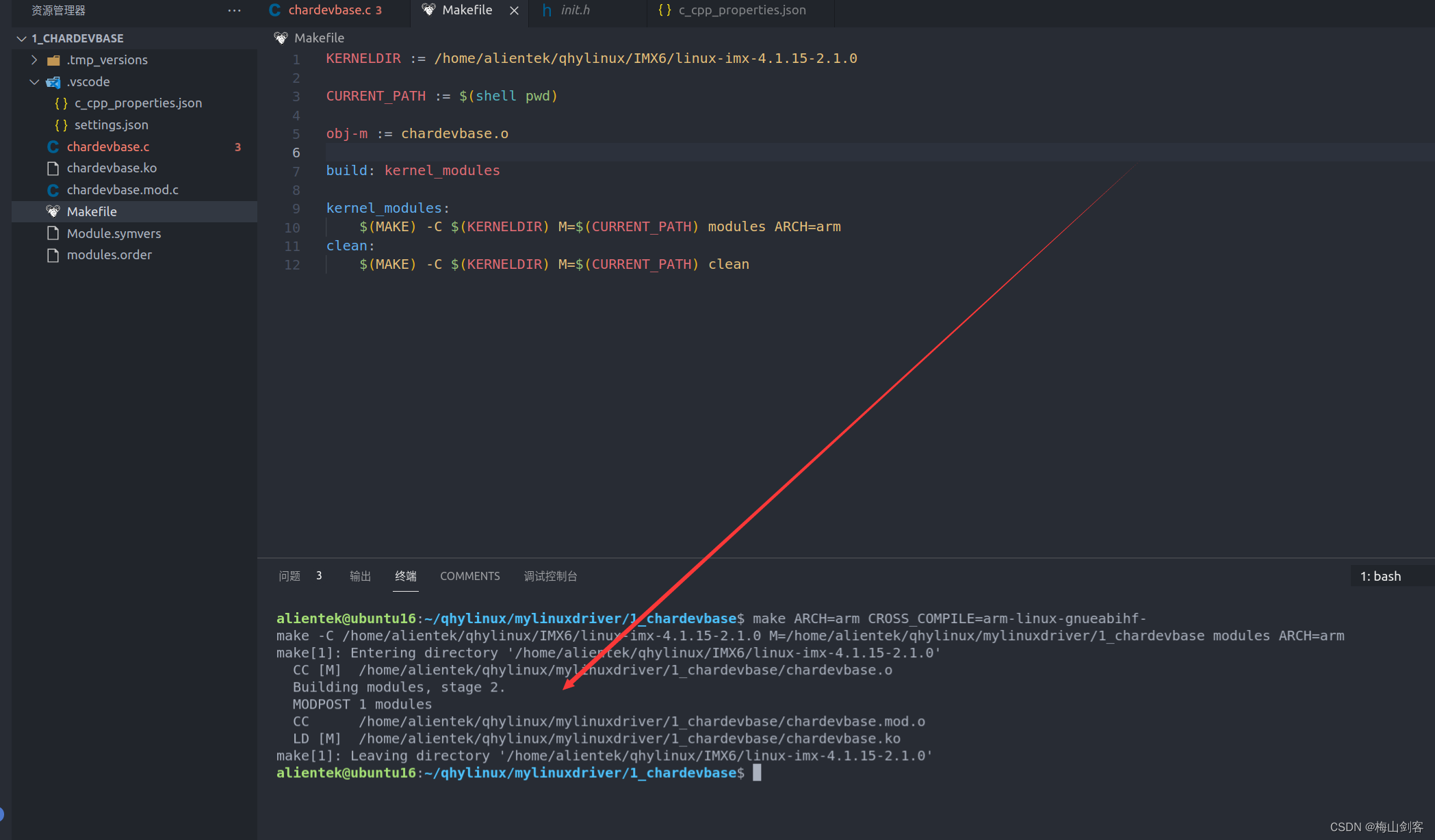Open settings.json file in explorer
Image resolution: width=1435 pixels, height=840 pixels.
click(x=111, y=124)
